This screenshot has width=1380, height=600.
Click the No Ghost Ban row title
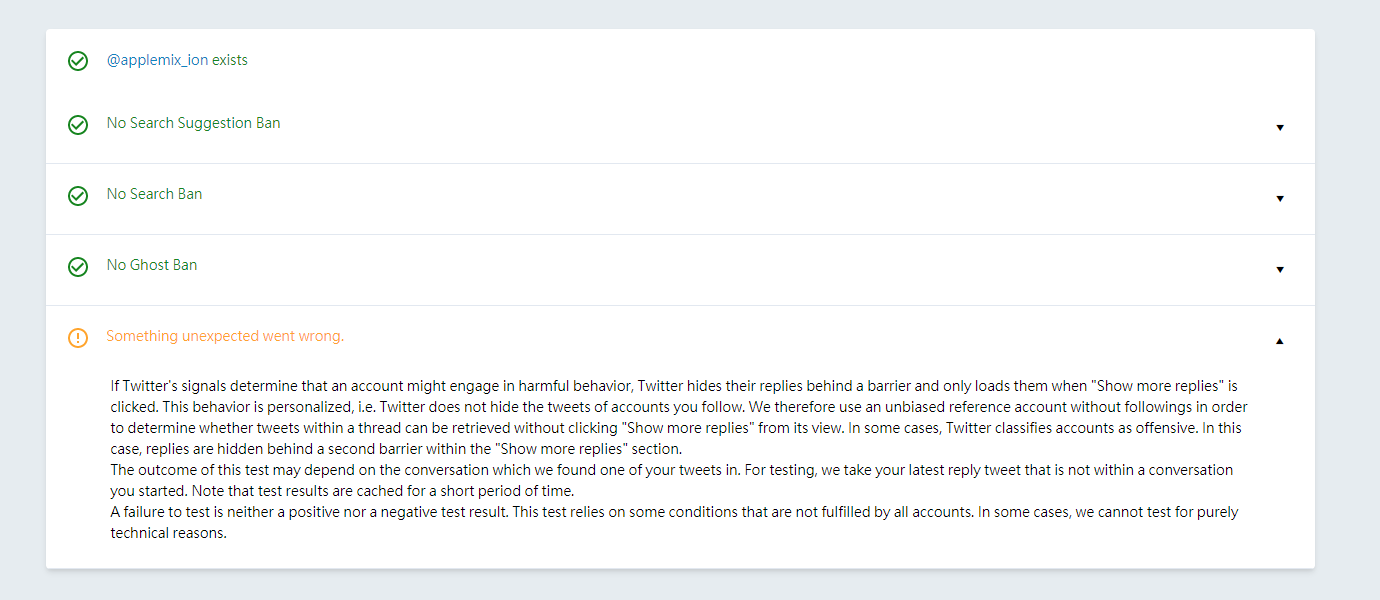(x=152, y=265)
